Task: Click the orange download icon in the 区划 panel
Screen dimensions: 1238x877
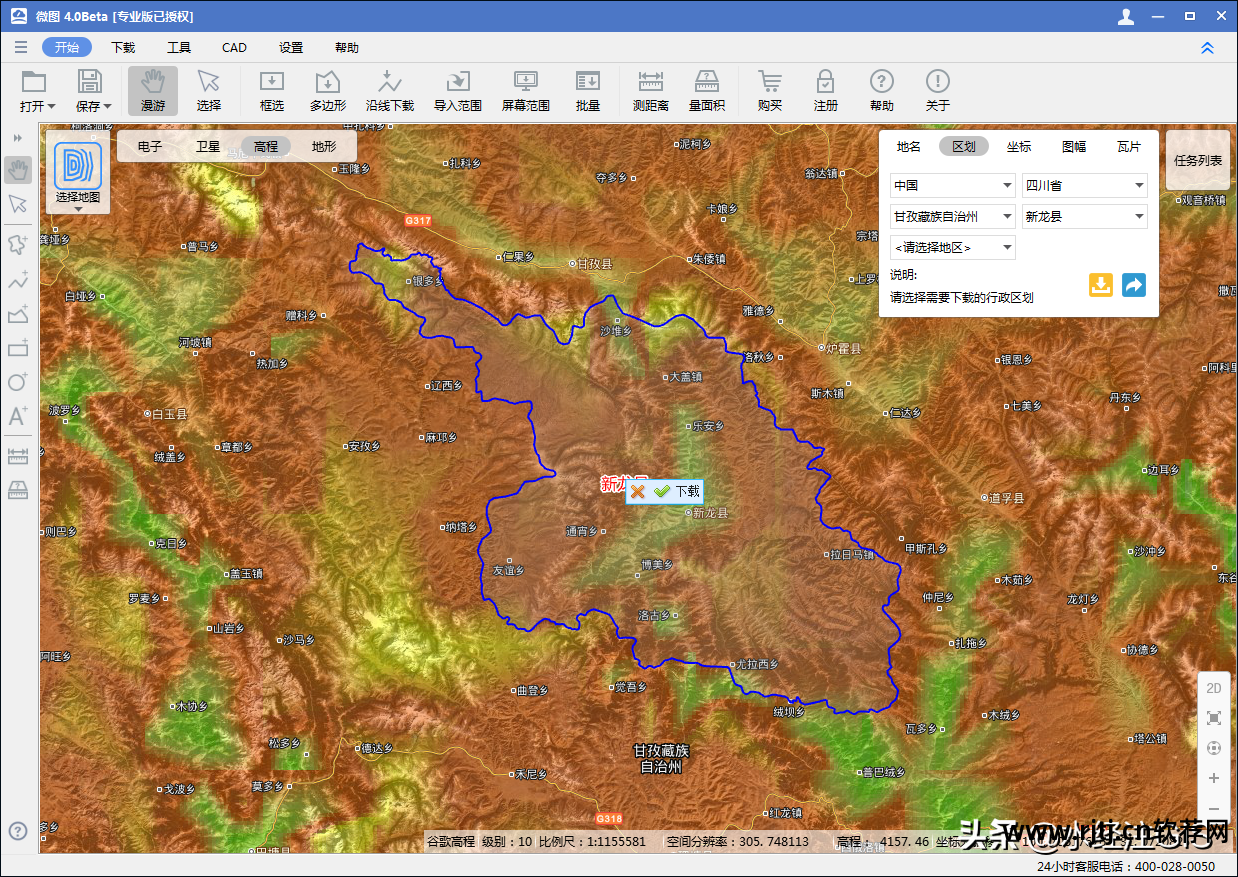Action: (1101, 285)
